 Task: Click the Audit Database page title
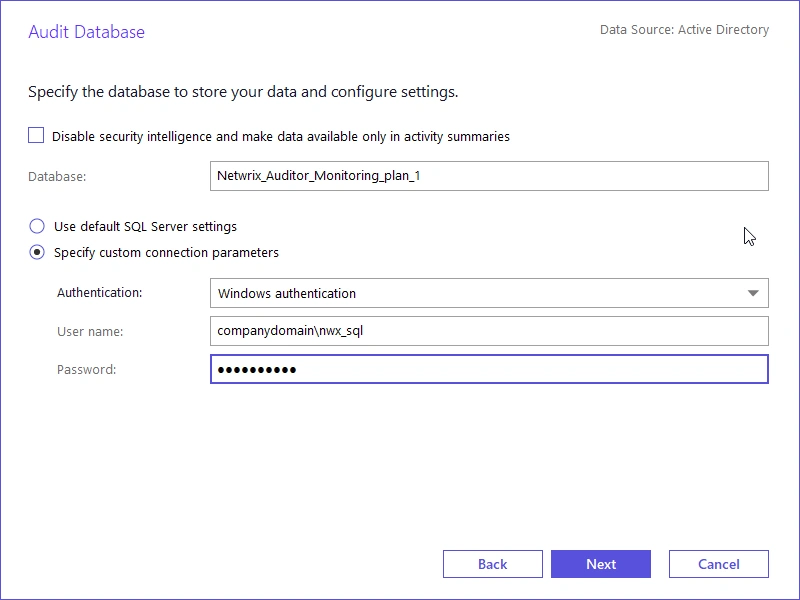point(85,31)
